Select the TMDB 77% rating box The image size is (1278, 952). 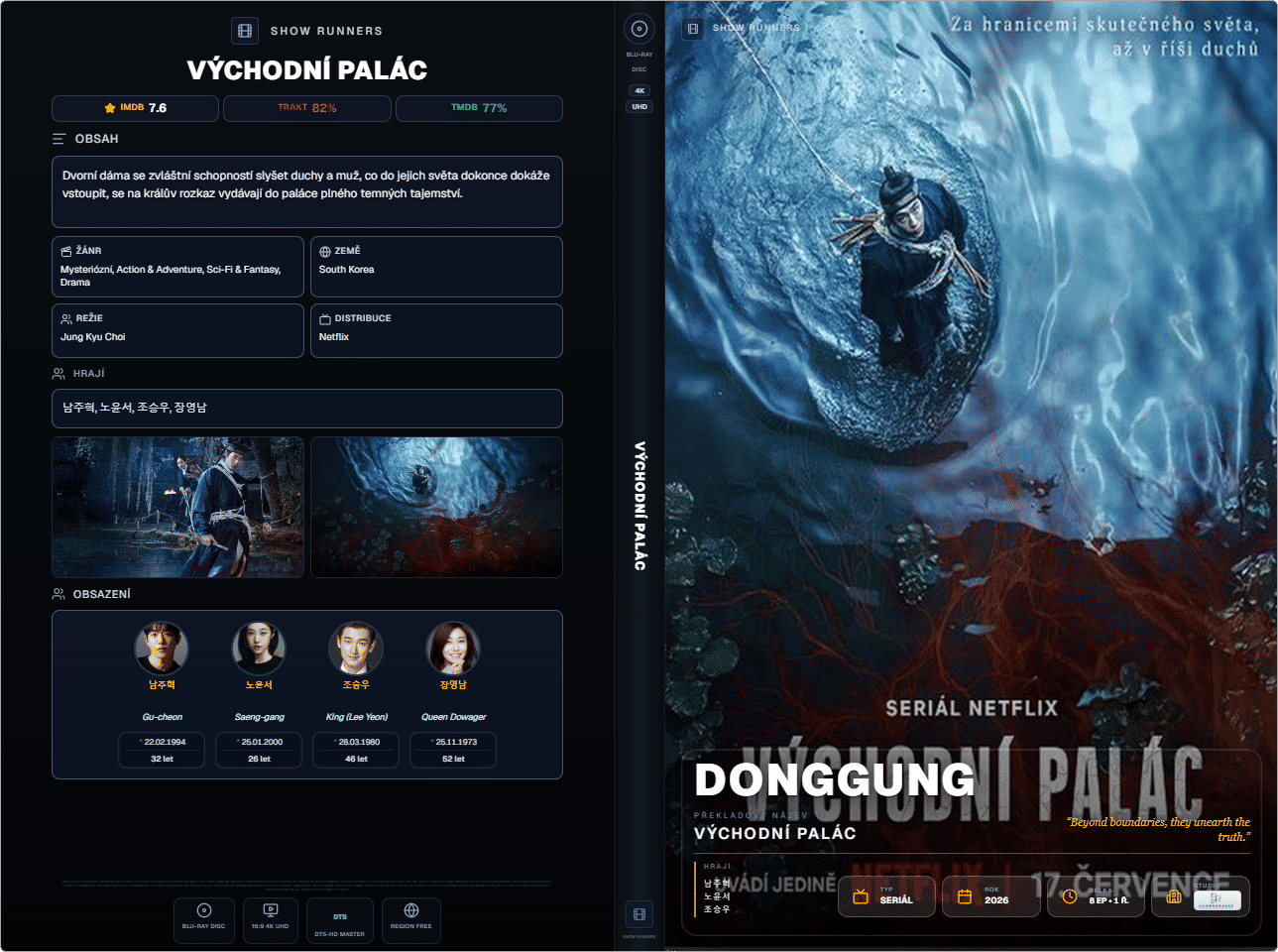pyautogui.click(x=479, y=108)
